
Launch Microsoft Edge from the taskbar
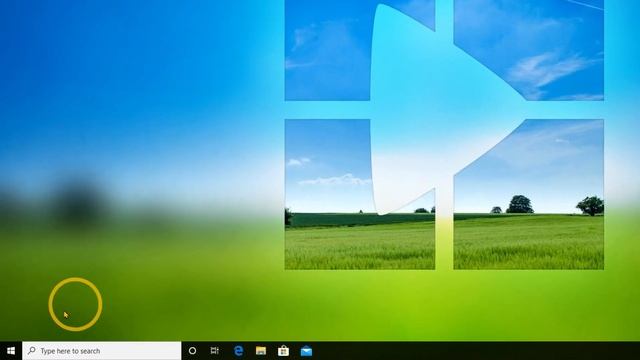[x=238, y=351]
